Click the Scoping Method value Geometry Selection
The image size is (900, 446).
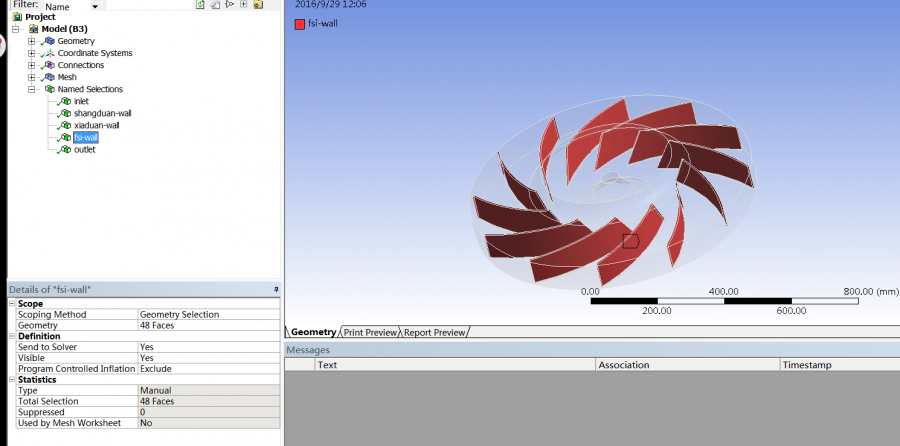click(209, 315)
